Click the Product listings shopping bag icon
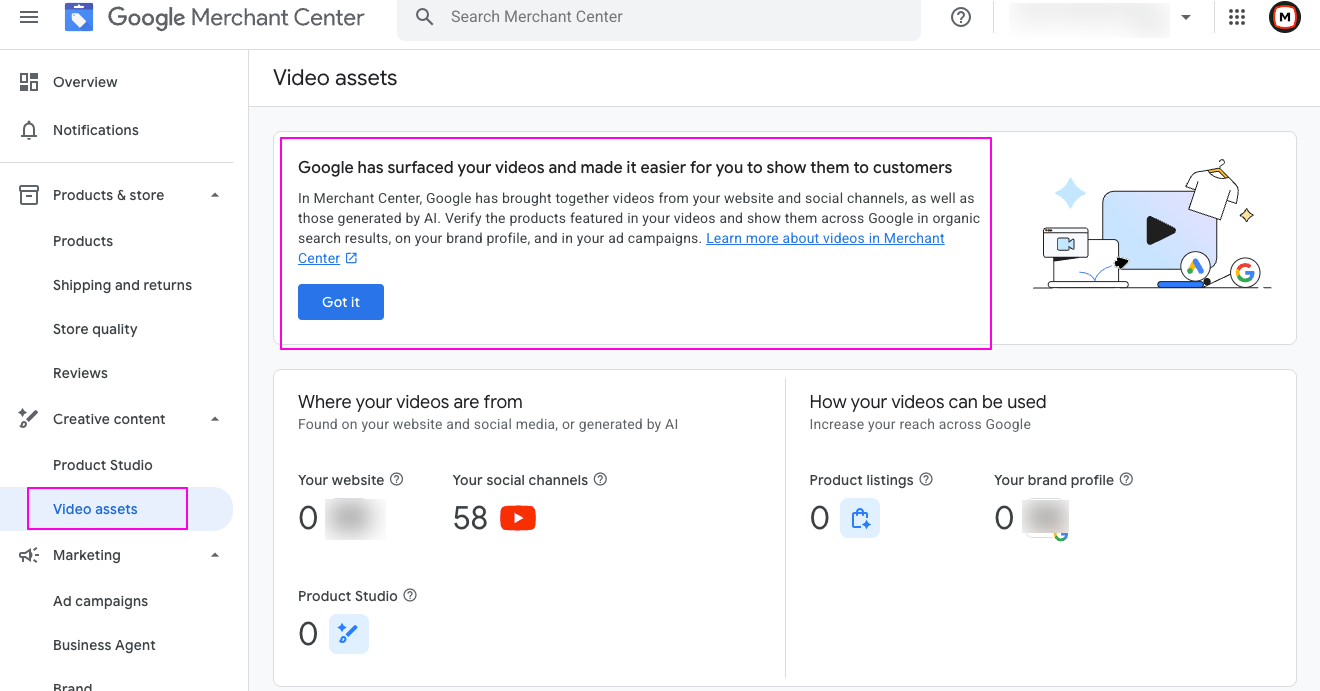Screen dimensions: 1320x691 click(x=860, y=518)
